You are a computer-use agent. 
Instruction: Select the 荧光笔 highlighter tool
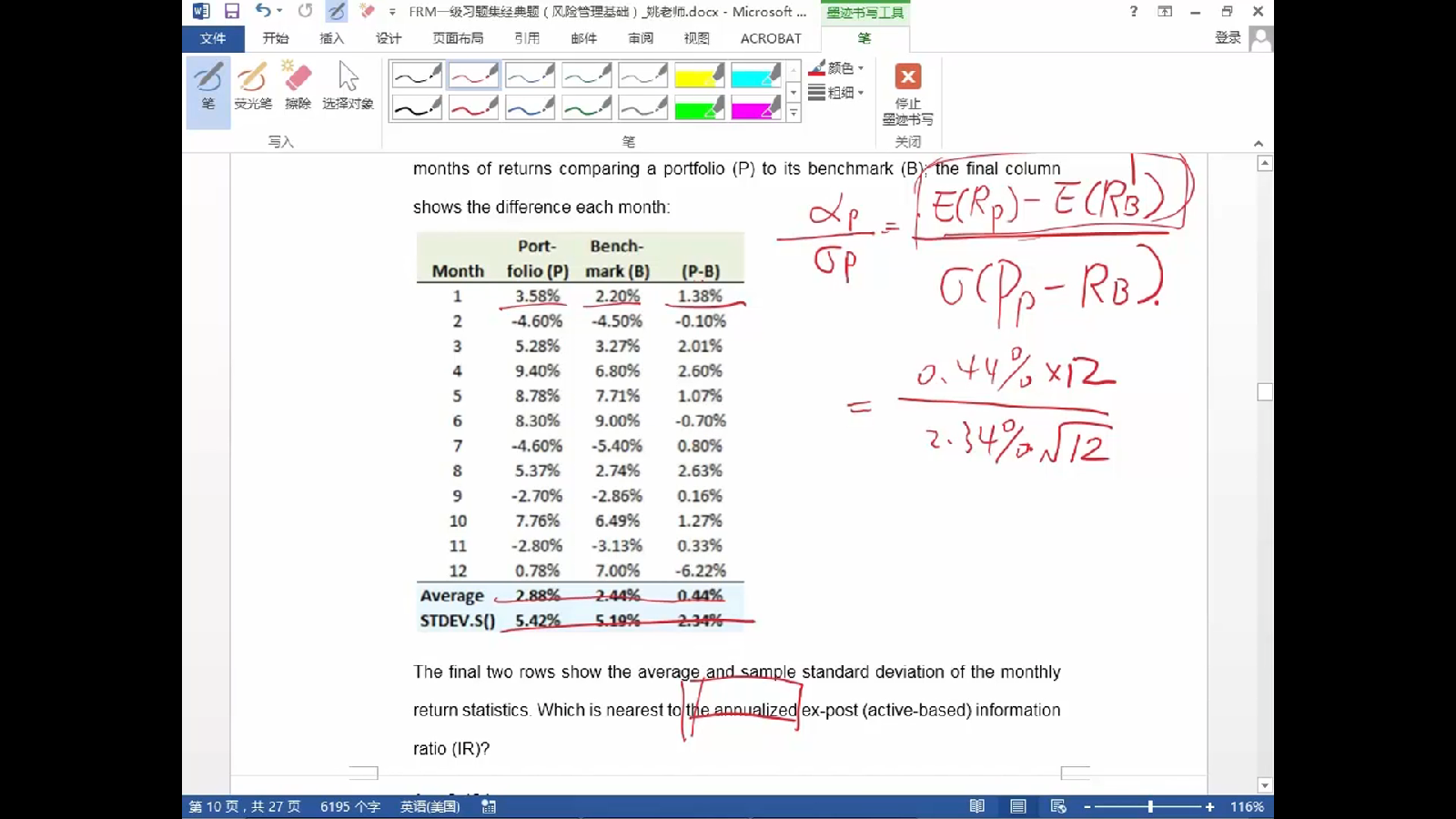[253, 86]
